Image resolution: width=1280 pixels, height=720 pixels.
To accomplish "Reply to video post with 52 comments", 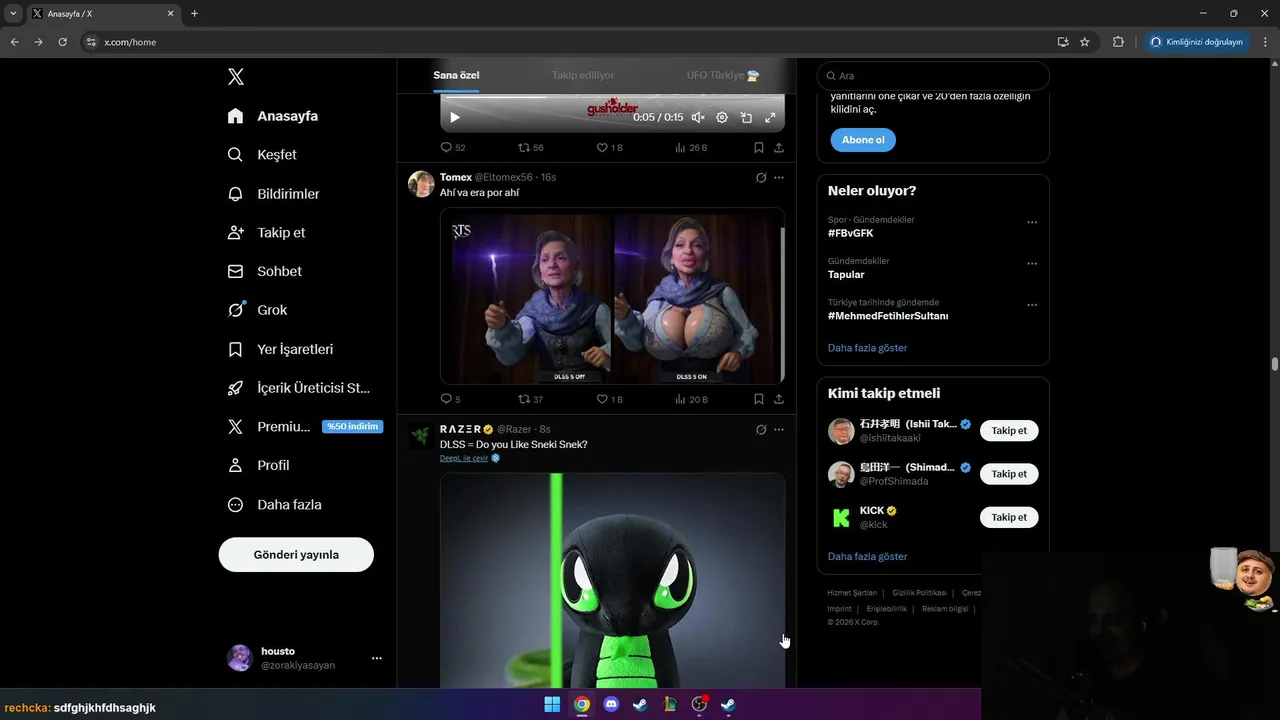I will pos(453,147).
